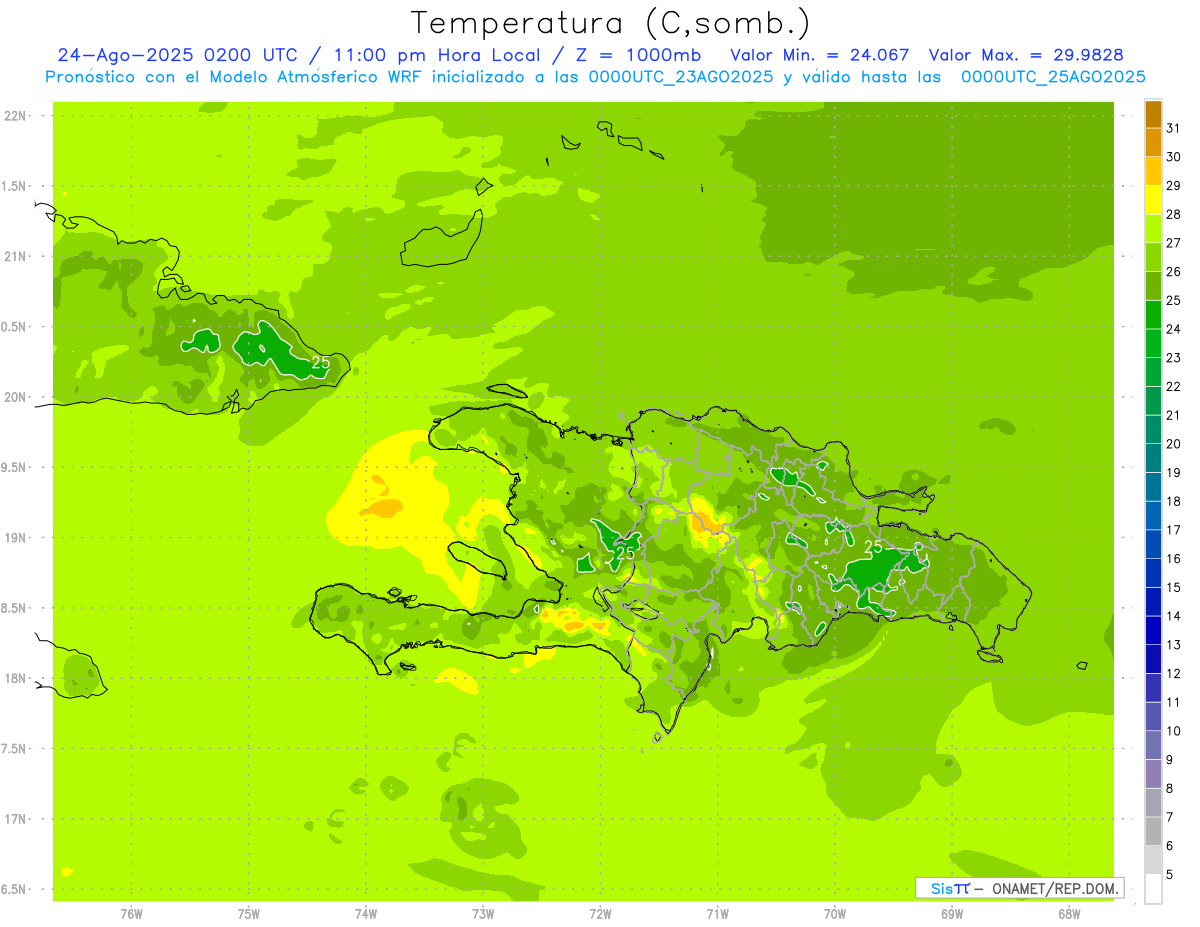Click the "9.5N" latitude axis label
Screen dimensions: 1200x927
(15, 468)
